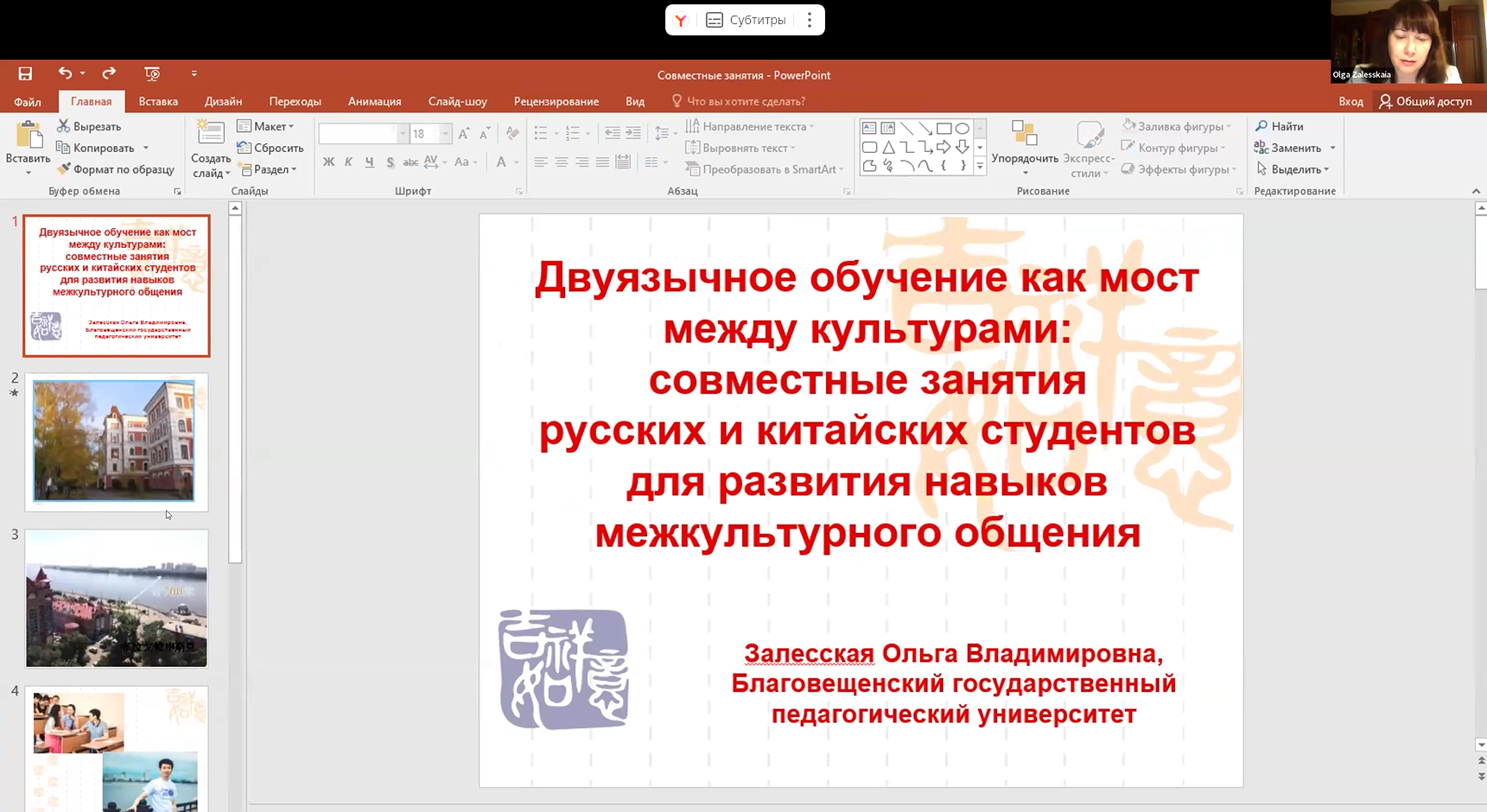Open the Вставка ribbon tab

(158, 101)
